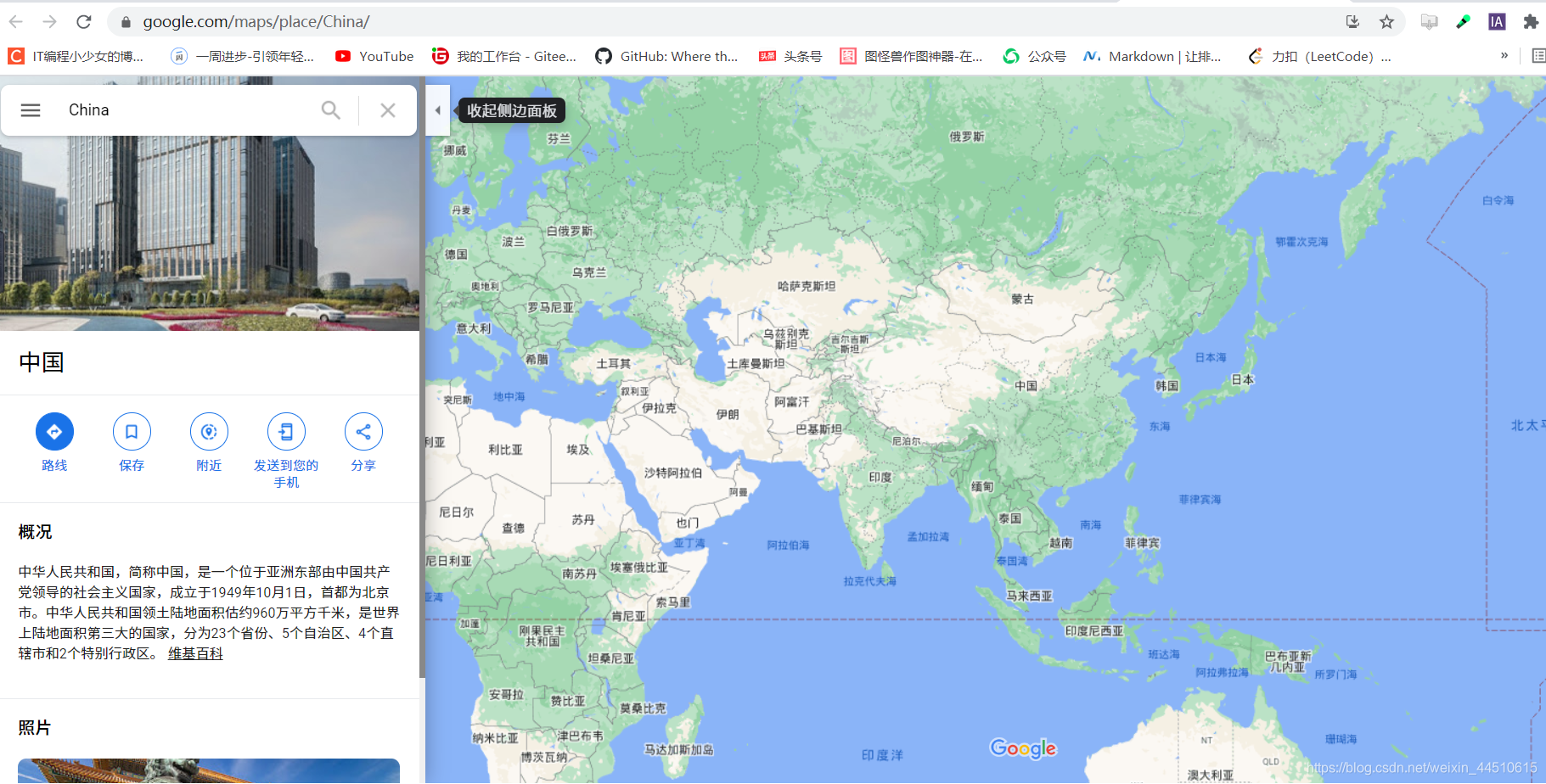This screenshot has width=1546, height=784.
Task: Click the search magnifier icon
Action: click(331, 110)
